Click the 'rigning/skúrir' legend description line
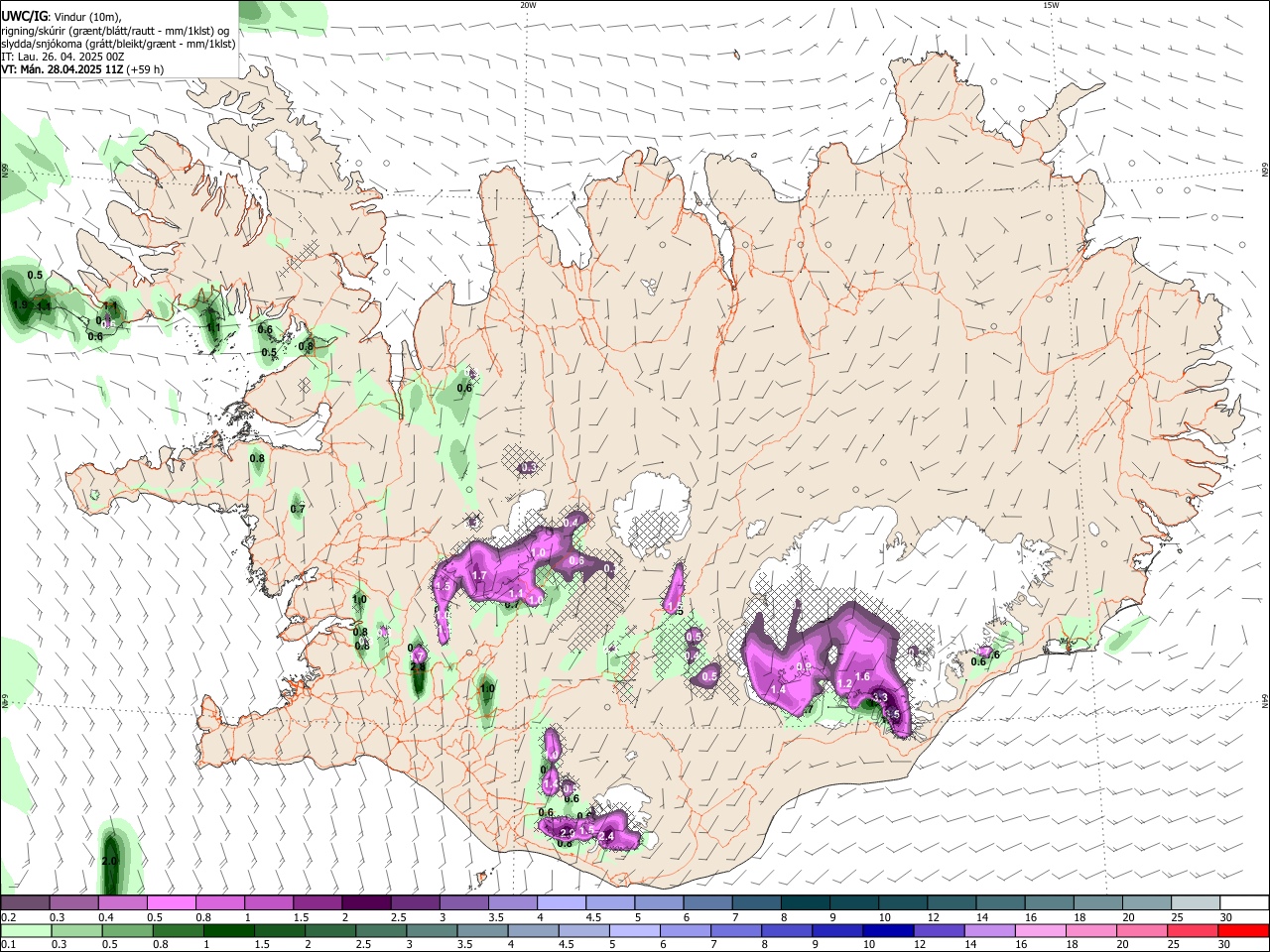The height and width of the screenshot is (952, 1270). coord(115,31)
